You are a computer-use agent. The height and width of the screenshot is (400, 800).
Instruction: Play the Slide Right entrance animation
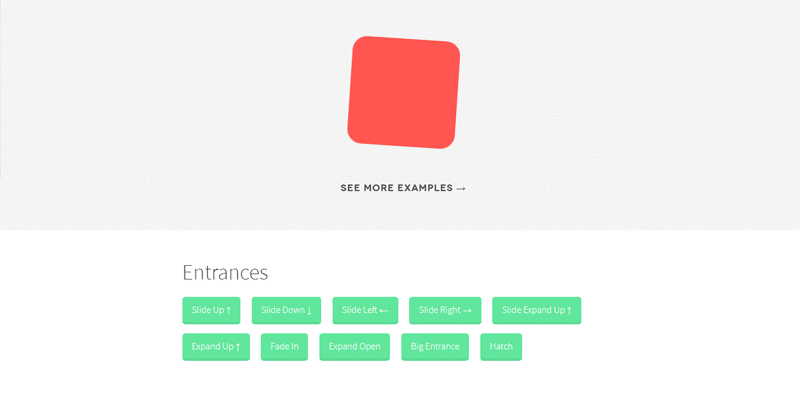point(445,310)
